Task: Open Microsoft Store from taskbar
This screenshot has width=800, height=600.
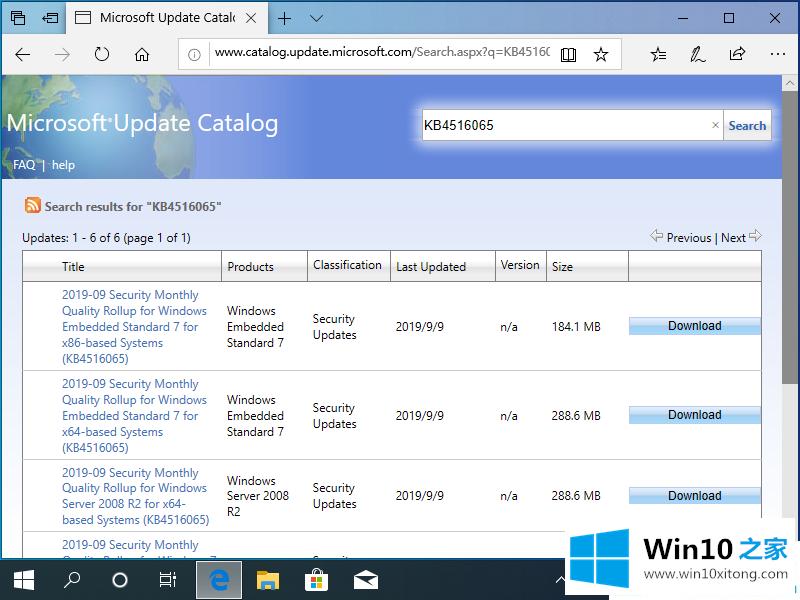Action: [316, 580]
